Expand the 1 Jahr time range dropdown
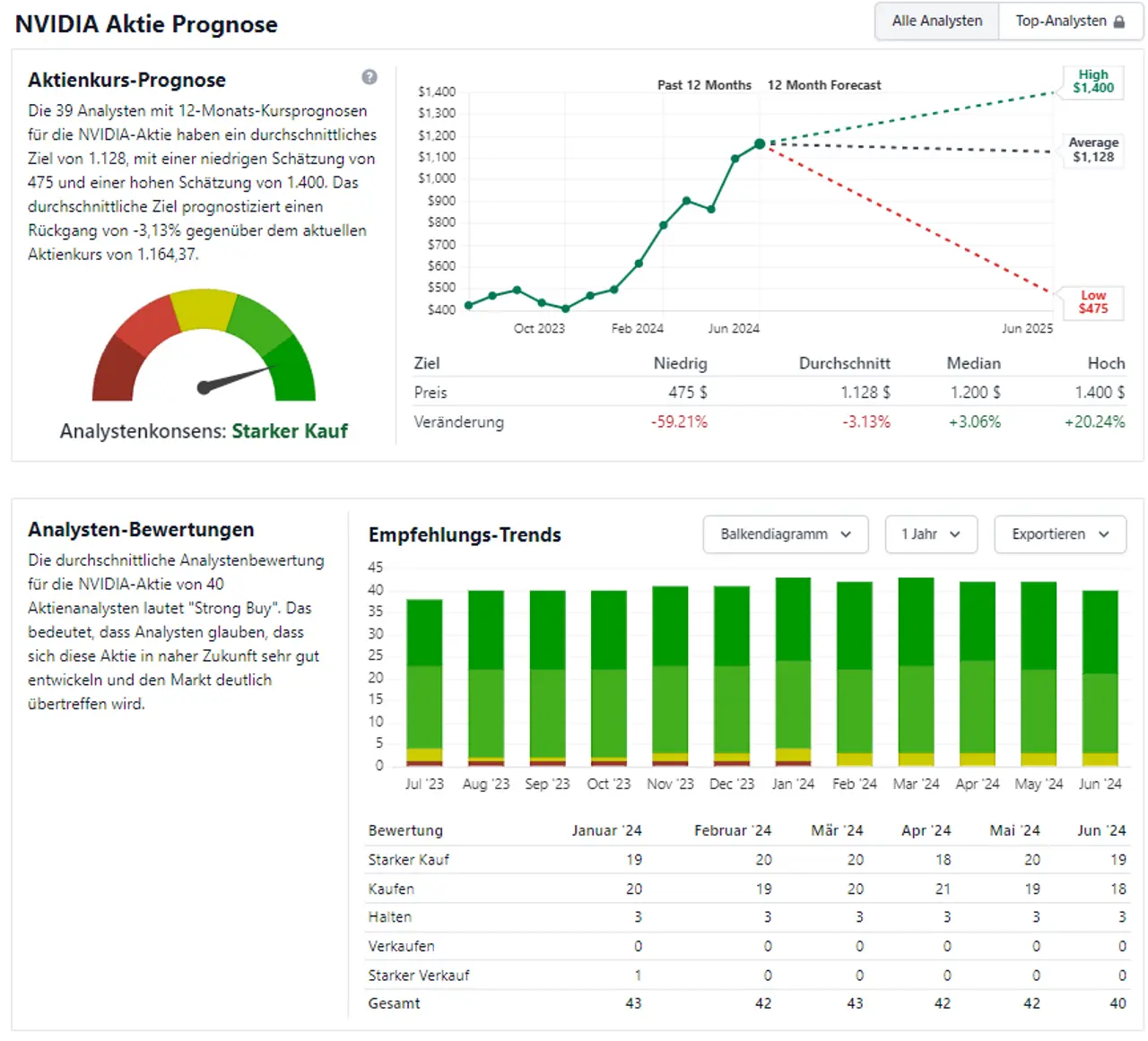Screen dimensions: 1148x1041 930,534
